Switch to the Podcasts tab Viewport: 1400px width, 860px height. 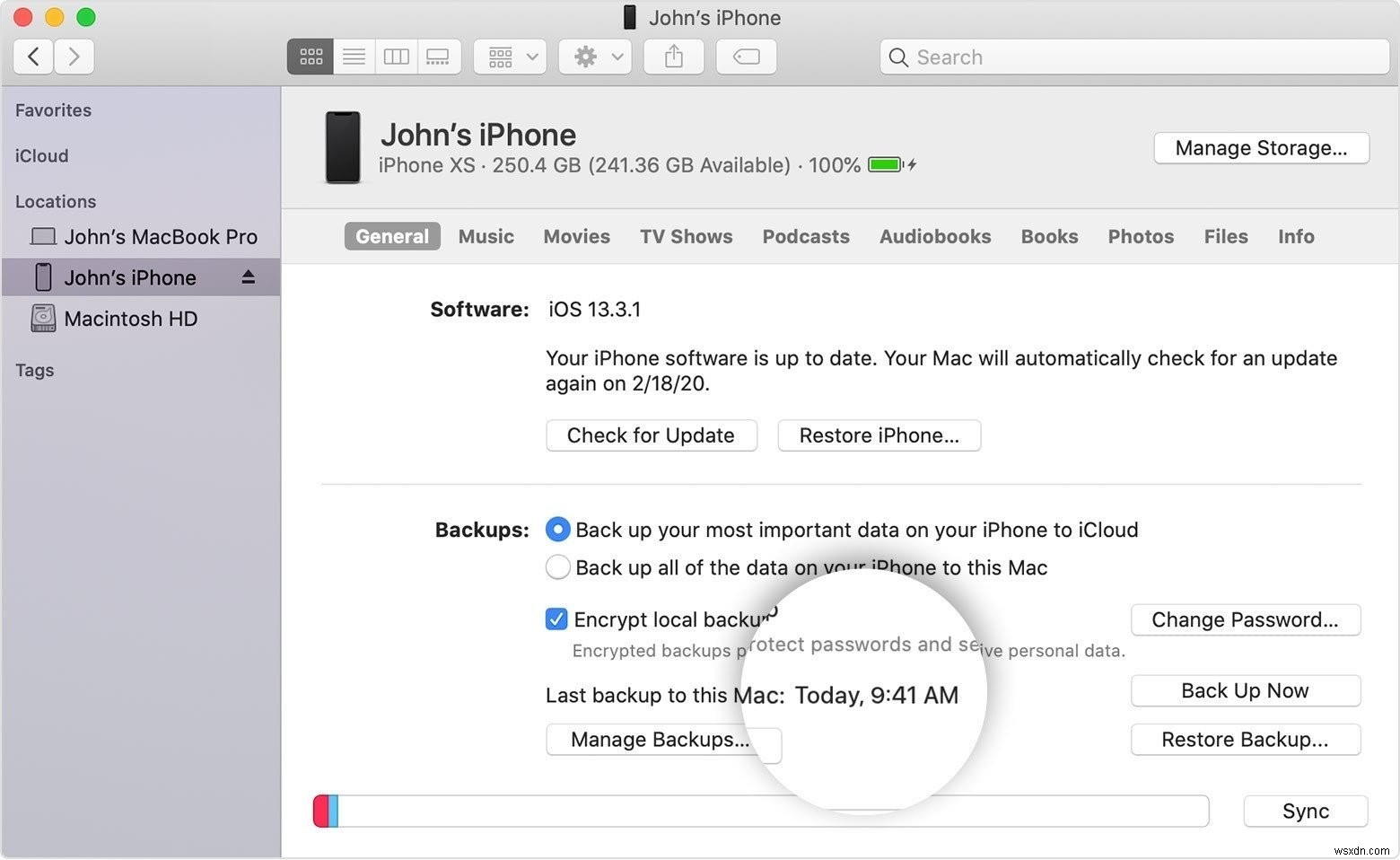pyautogui.click(x=805, y=236)
